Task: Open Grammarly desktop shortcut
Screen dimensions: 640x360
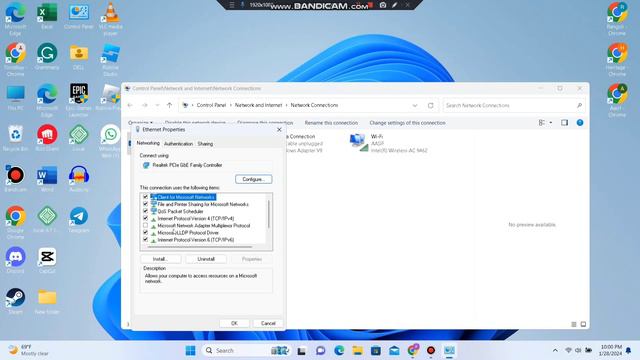Action: 47,57
